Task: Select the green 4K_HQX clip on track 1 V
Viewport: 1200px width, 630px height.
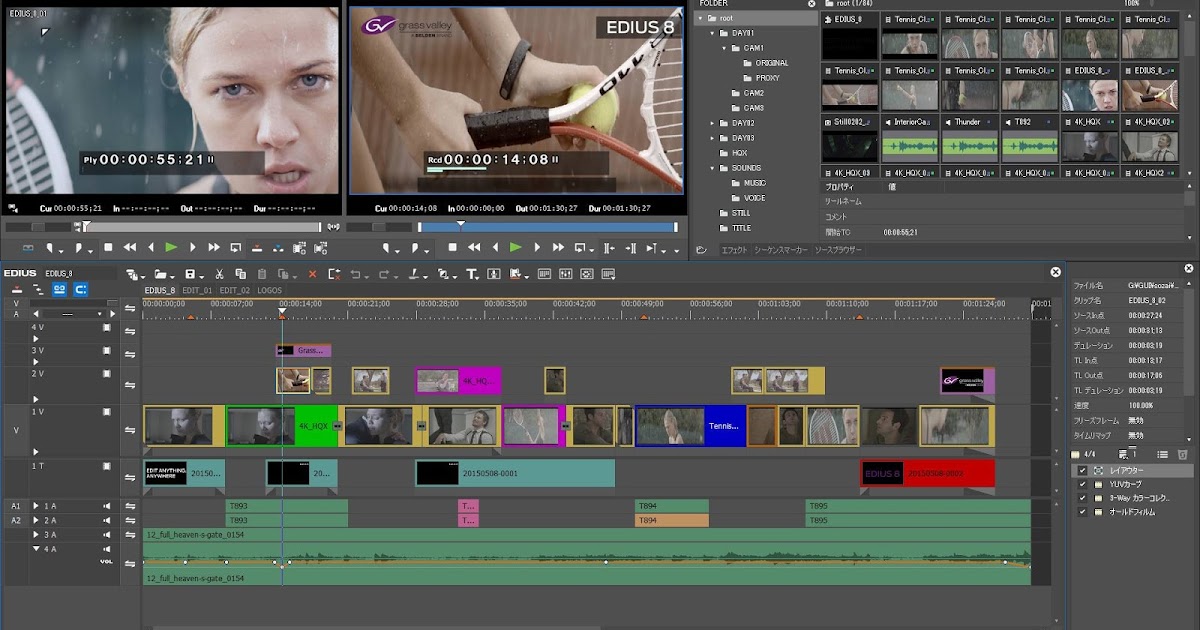Action: coord(283,425)
